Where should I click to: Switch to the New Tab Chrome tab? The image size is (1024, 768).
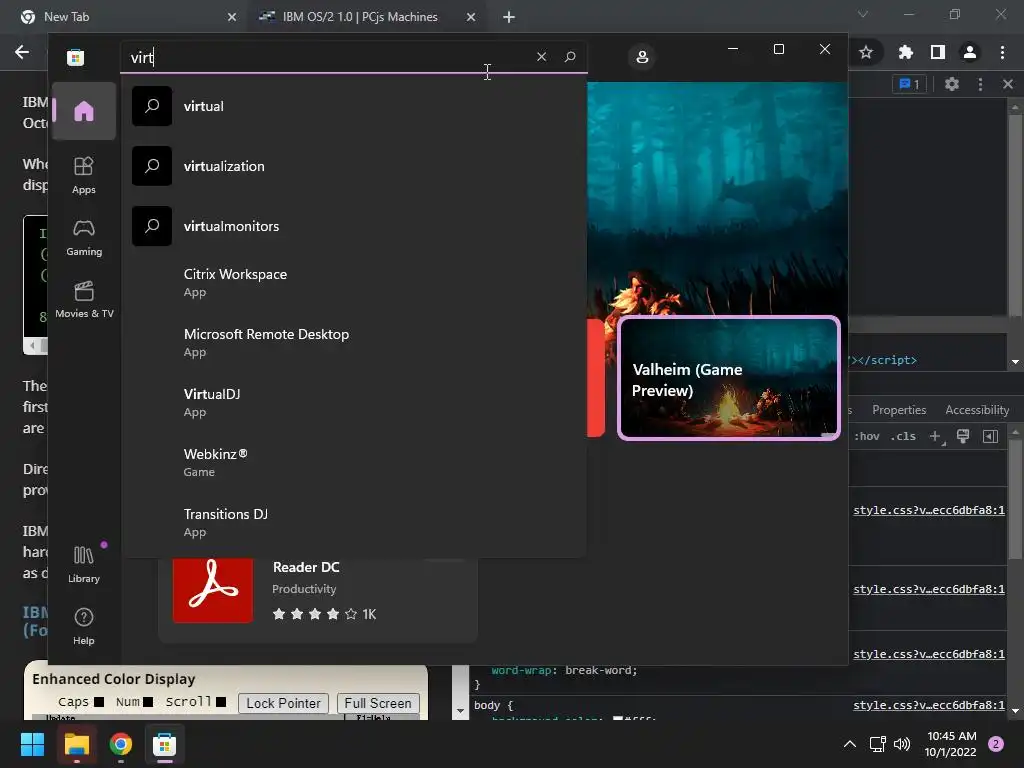124,17
